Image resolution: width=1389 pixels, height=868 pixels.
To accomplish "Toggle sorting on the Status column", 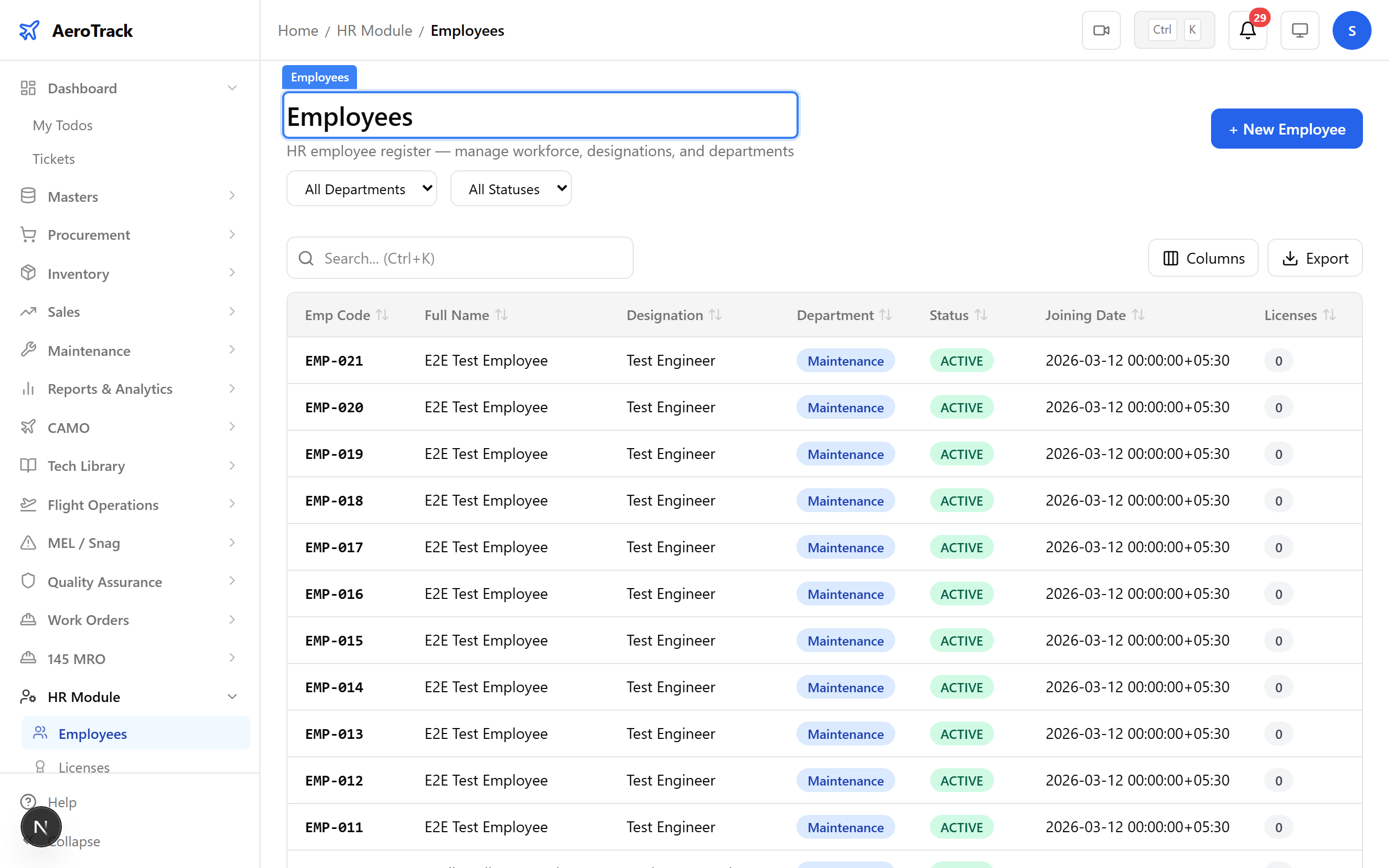I will (x=981, y=315).
